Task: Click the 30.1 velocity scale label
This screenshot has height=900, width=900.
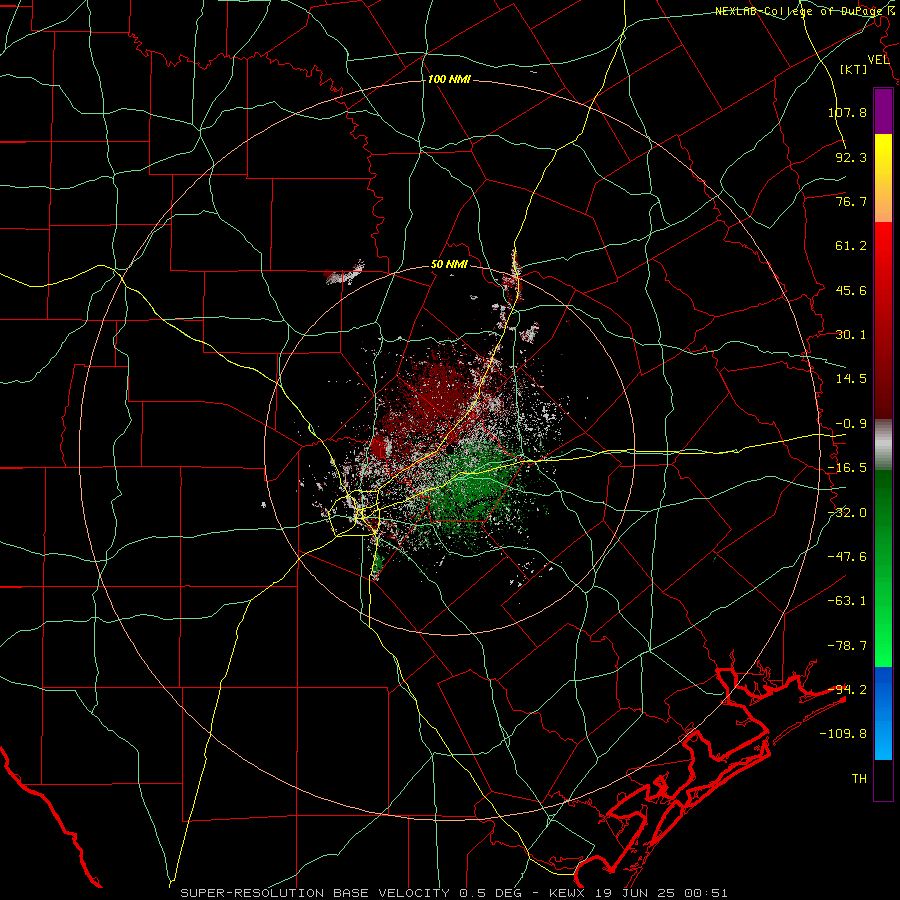Action: [851, 335]
